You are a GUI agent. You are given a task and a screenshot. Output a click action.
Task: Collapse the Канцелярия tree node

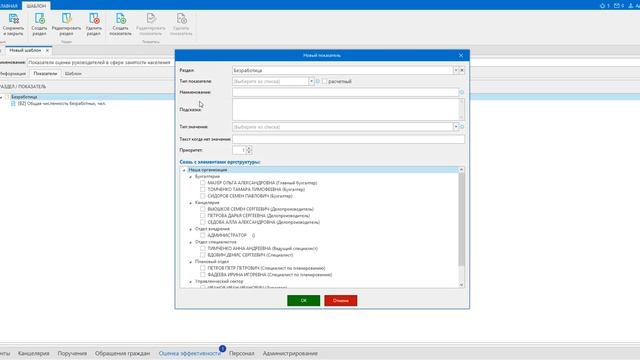click(x=190, y=203)
